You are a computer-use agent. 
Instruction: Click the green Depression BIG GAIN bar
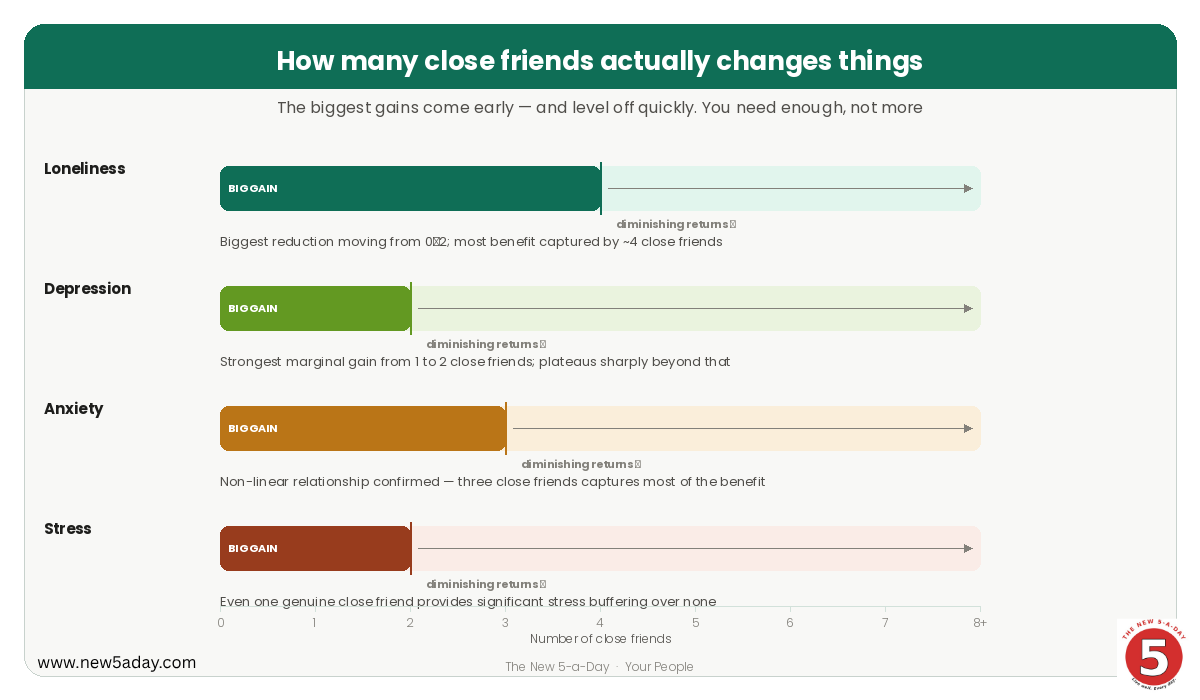[315, 308]
